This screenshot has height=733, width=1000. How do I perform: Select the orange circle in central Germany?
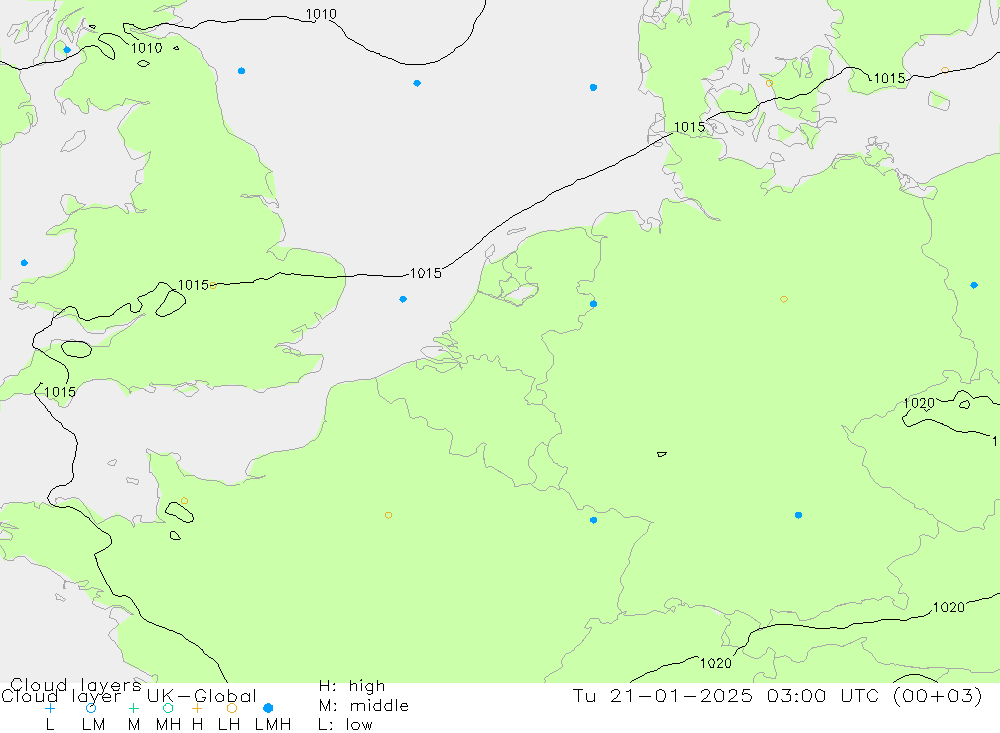[x=784, y=299]
